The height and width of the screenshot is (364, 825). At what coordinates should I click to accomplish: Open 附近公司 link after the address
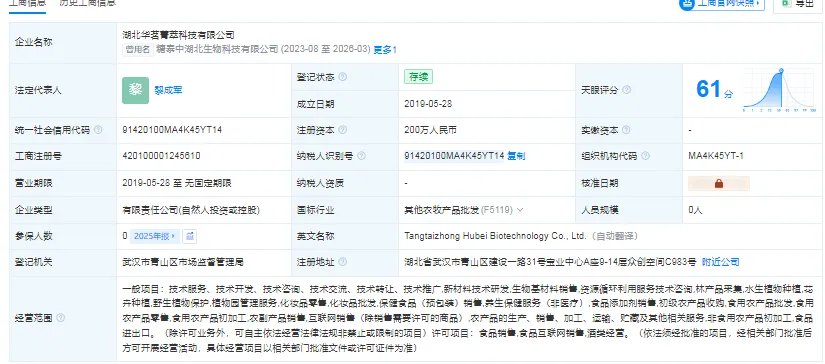(720, 262)
